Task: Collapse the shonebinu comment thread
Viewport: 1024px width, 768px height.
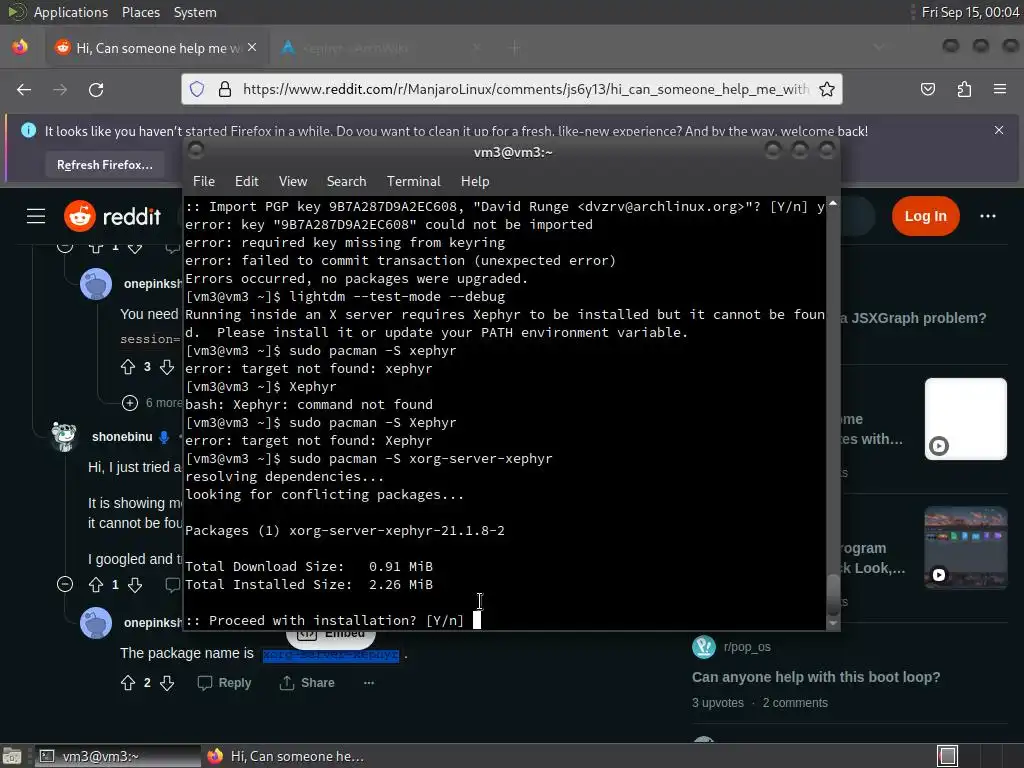Action: click(x=65, y=584)
